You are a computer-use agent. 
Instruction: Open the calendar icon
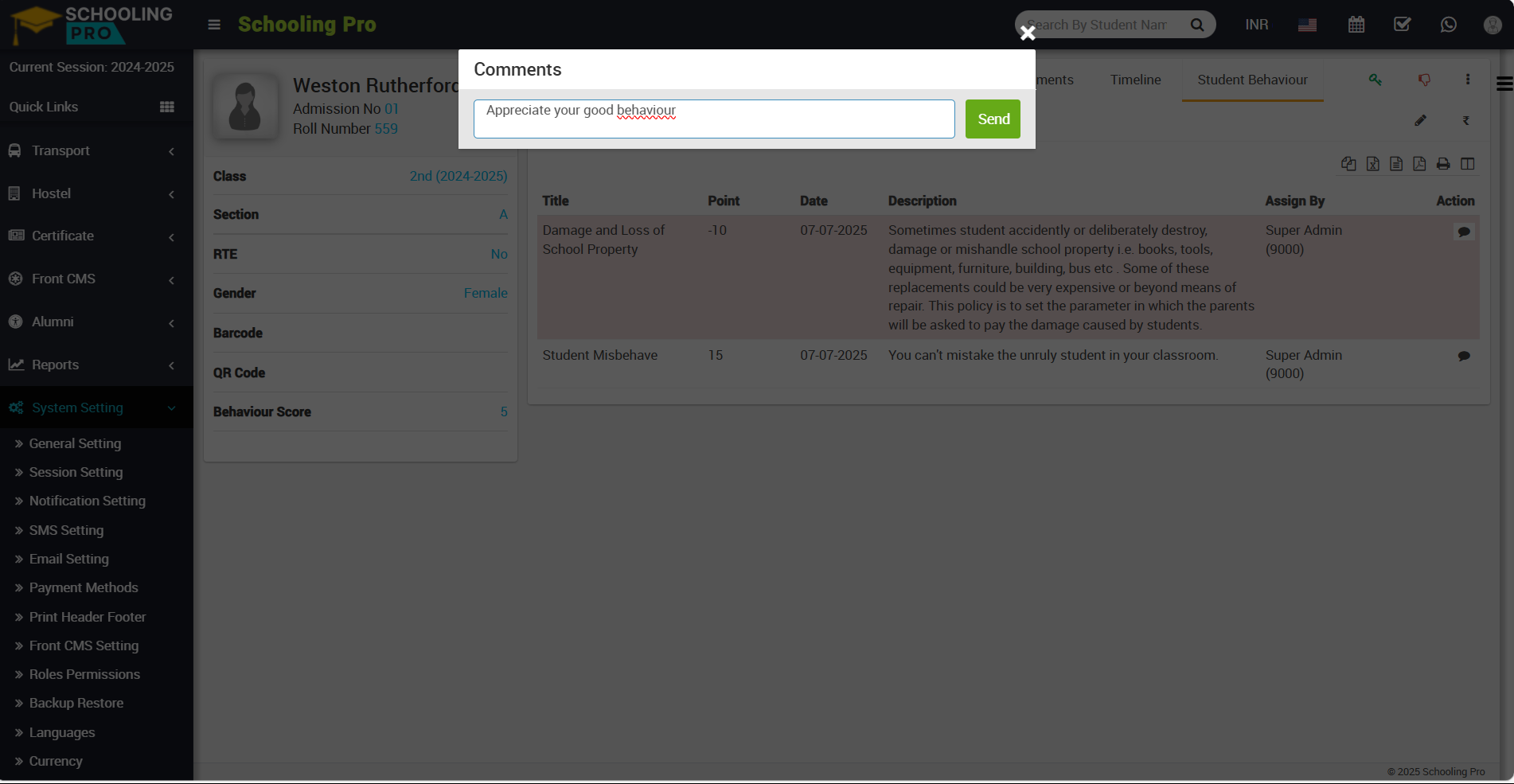click(x=1356, y=25)
